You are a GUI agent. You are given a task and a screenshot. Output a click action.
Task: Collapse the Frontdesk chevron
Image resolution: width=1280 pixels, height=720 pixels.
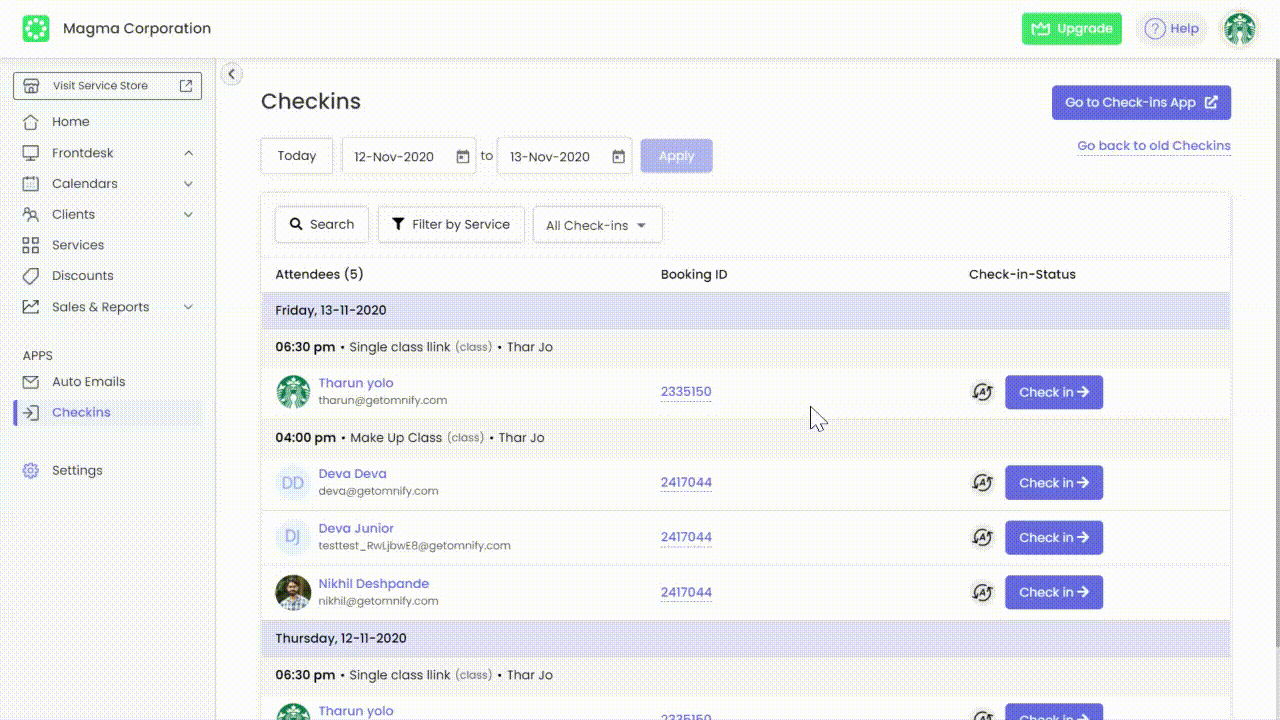pyautogui.click(x=188, y=153)
